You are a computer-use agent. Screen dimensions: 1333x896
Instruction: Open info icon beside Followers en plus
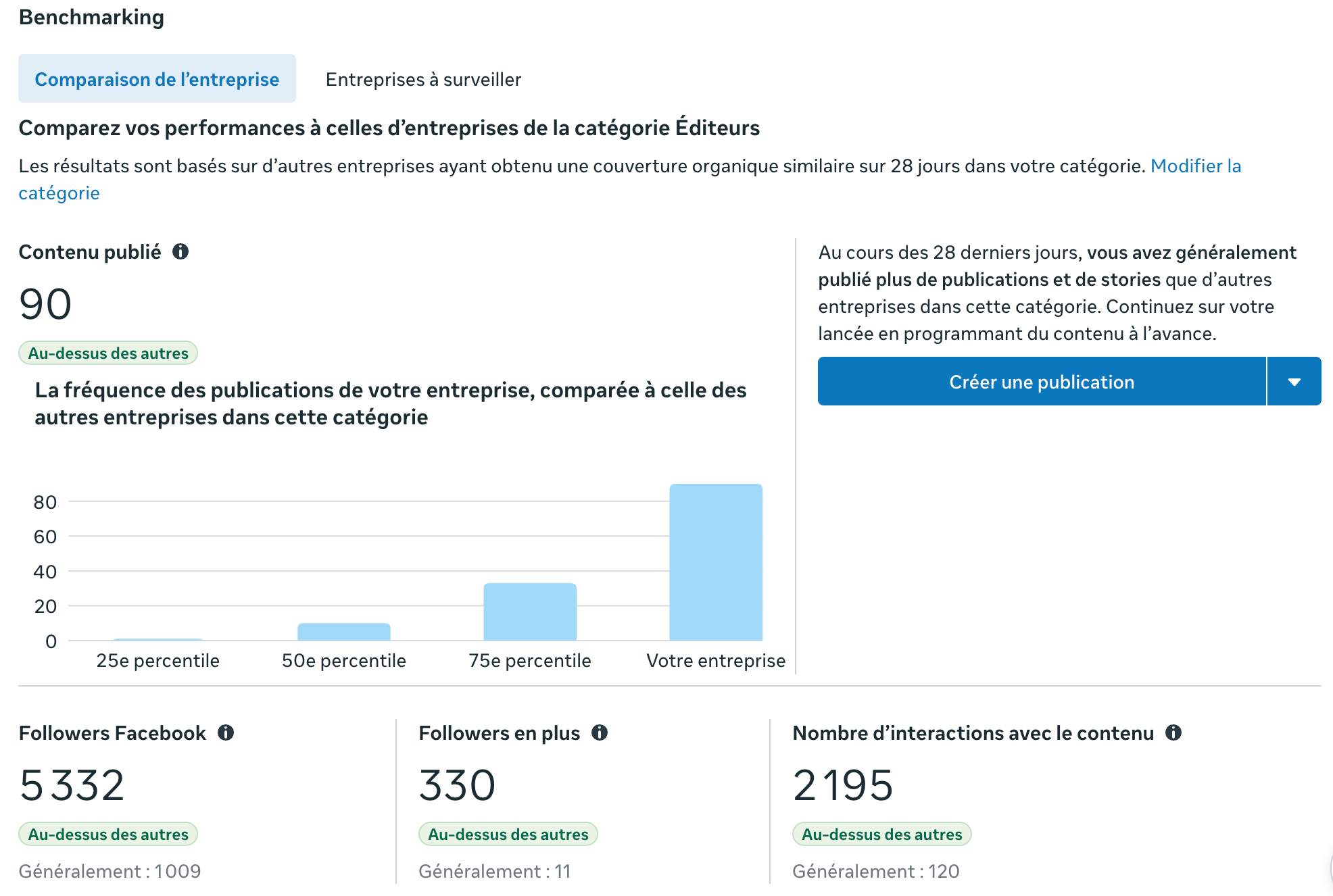(600, 732)
